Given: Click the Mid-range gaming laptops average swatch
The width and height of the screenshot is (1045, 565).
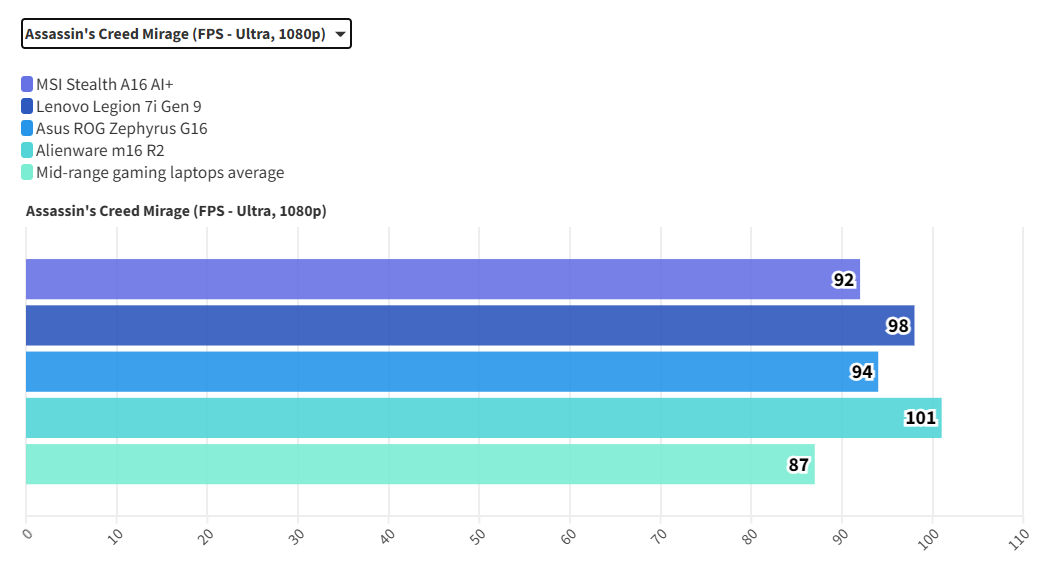Looking at the screenshot, I should (27, 172).
